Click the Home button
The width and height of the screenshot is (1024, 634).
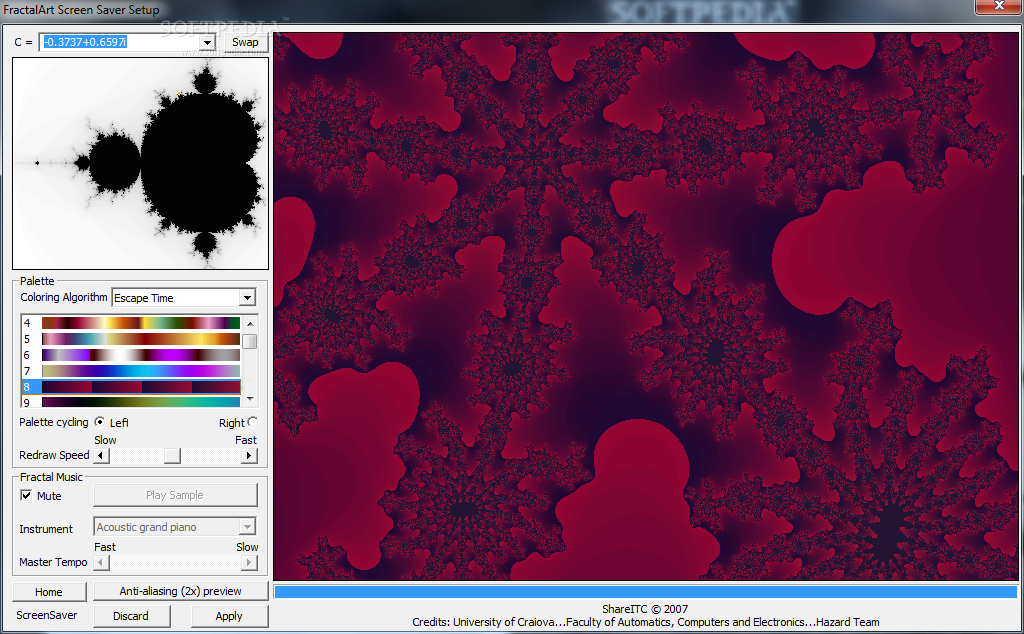click(49, 592)
